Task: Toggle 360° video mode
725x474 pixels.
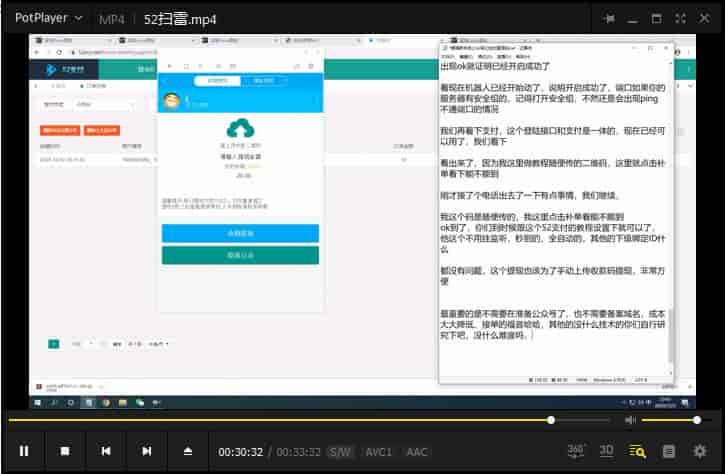Action: 576,451
